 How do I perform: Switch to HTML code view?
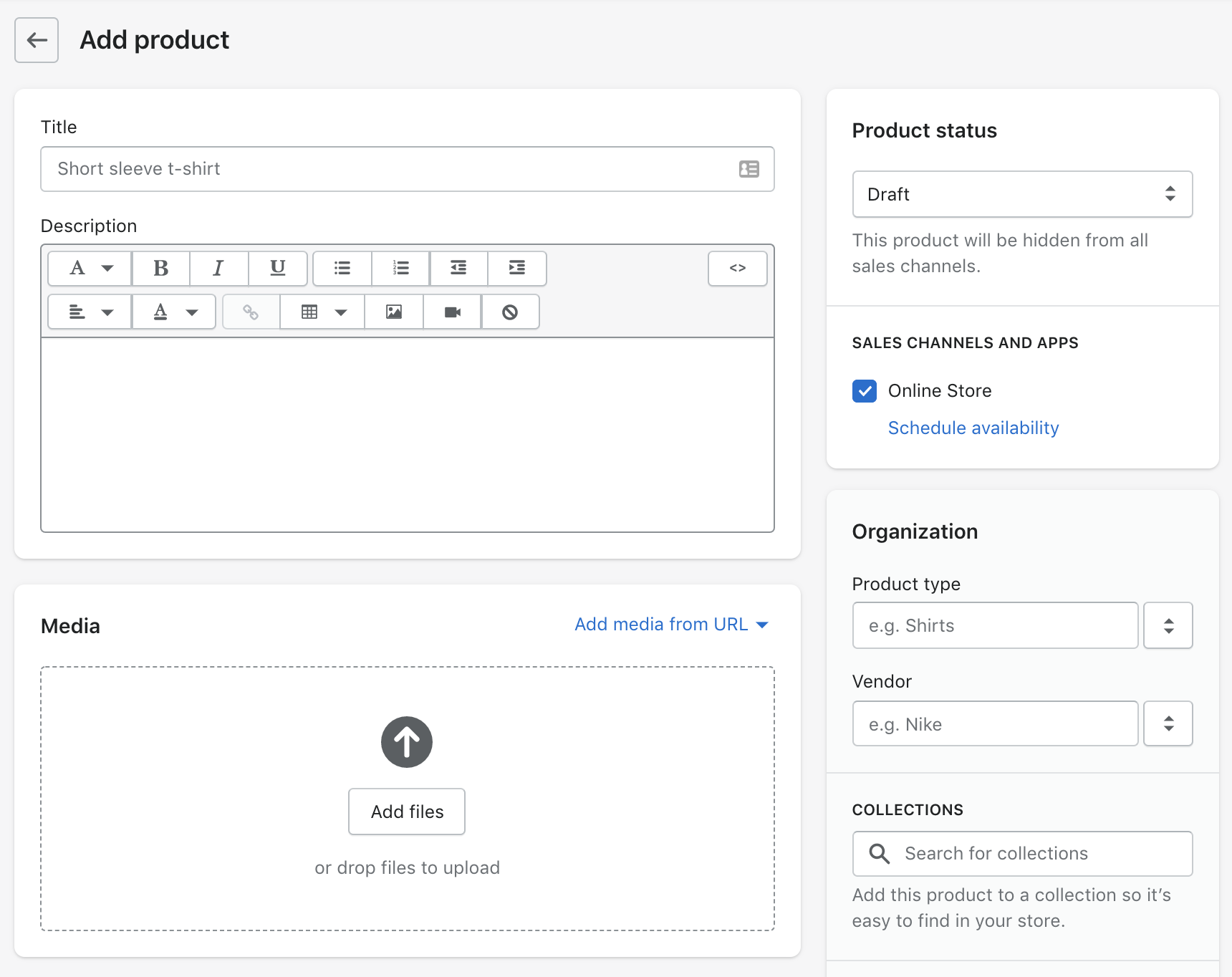click(737, 269)
